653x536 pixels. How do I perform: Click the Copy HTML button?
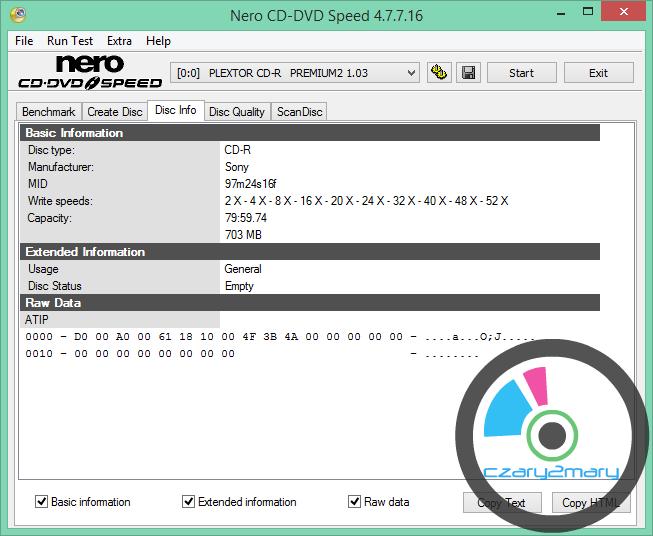(588, 503)
